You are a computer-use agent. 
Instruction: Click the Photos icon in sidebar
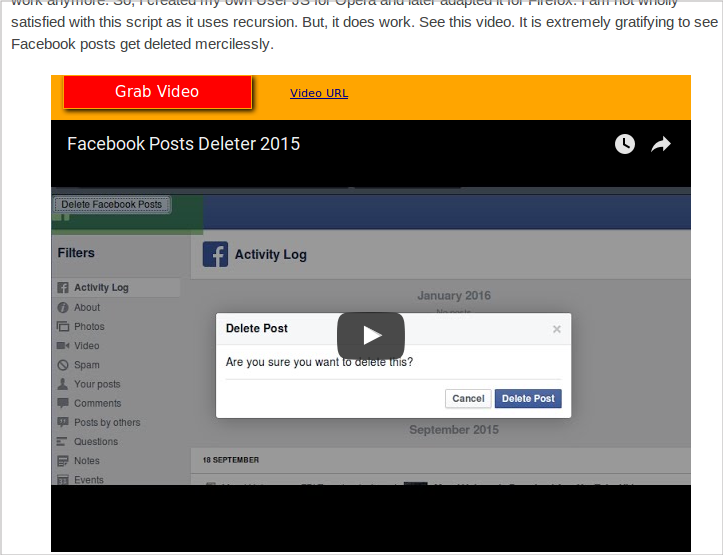pos(63,326)
